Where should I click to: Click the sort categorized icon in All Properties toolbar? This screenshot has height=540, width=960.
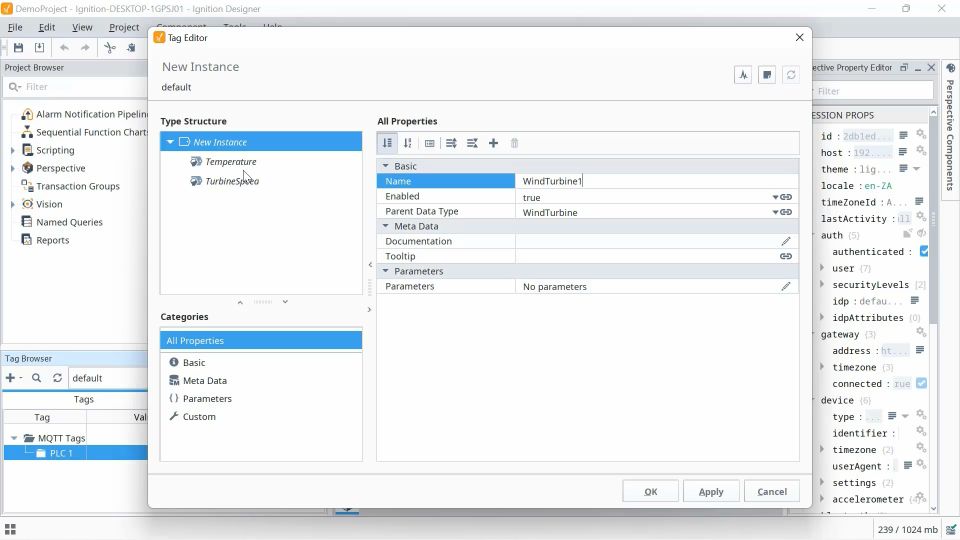point(388,143)
